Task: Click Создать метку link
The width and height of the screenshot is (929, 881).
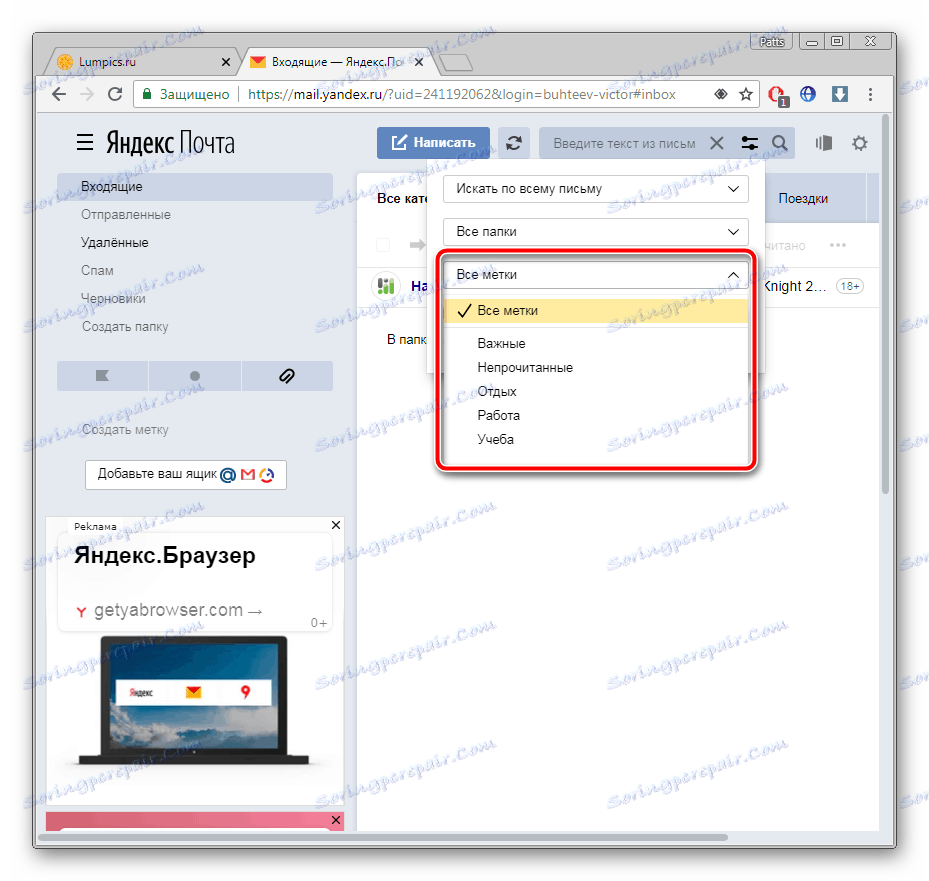Action: (x=125, y=430)
